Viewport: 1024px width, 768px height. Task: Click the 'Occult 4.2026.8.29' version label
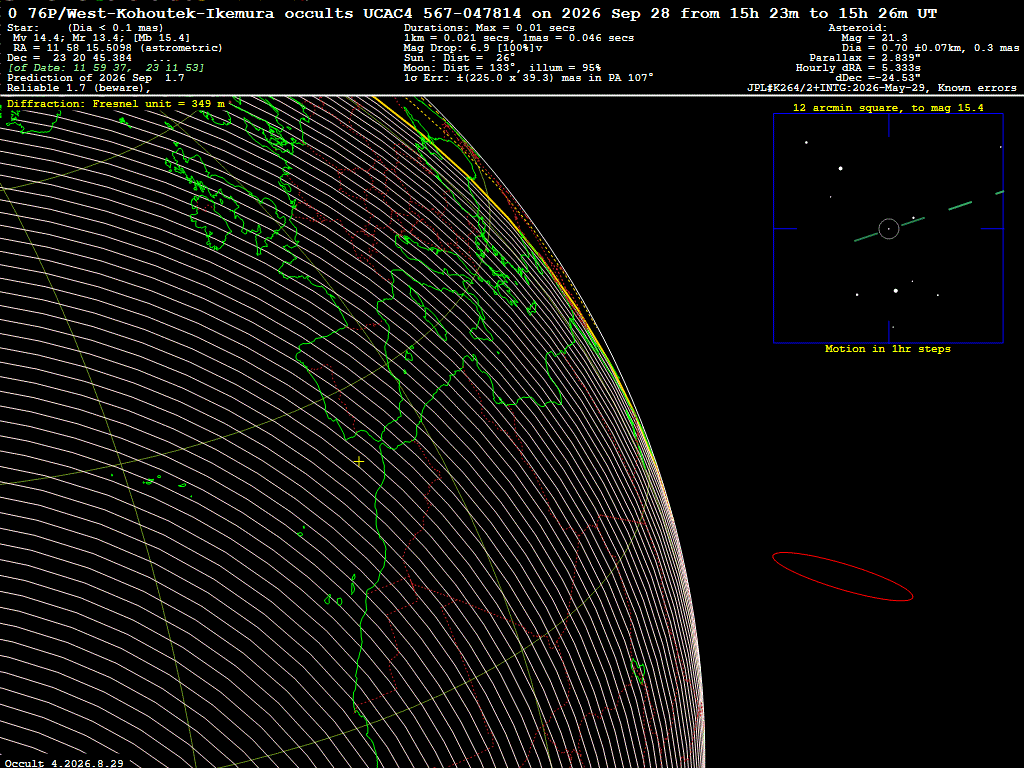click(64, 763)
